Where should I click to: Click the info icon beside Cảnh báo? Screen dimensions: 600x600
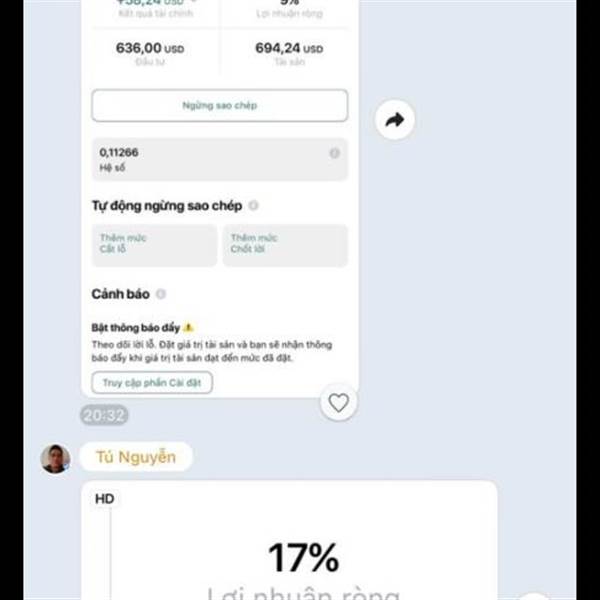point(161,294)
